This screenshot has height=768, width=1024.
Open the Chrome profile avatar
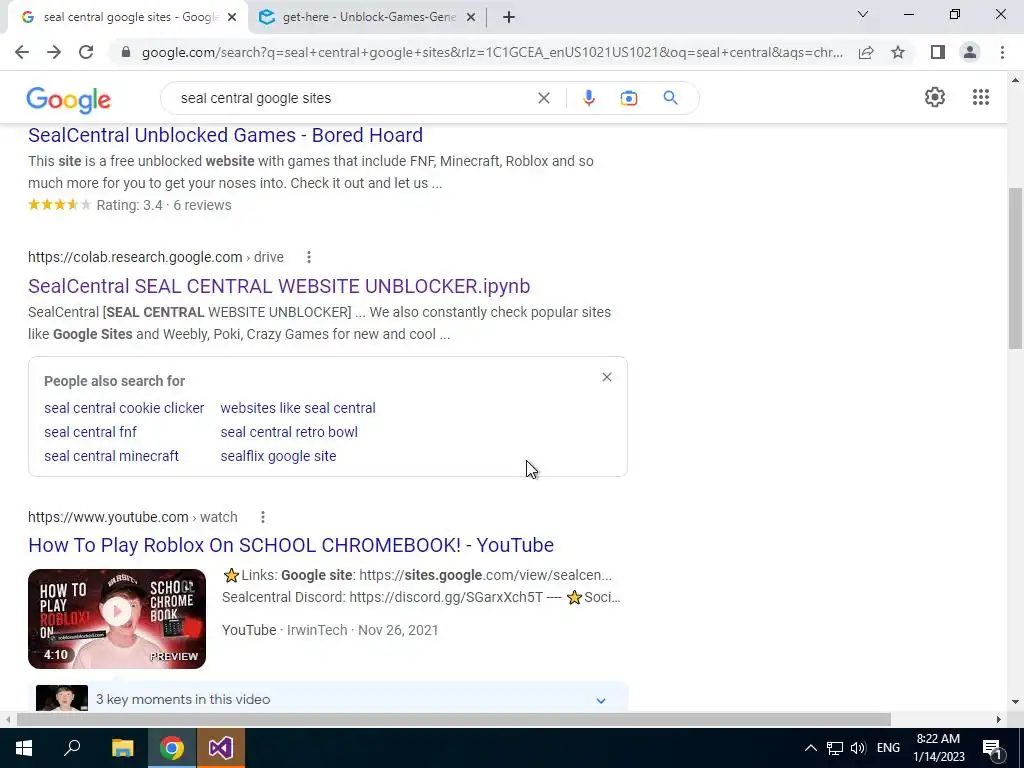pos(970,52)
